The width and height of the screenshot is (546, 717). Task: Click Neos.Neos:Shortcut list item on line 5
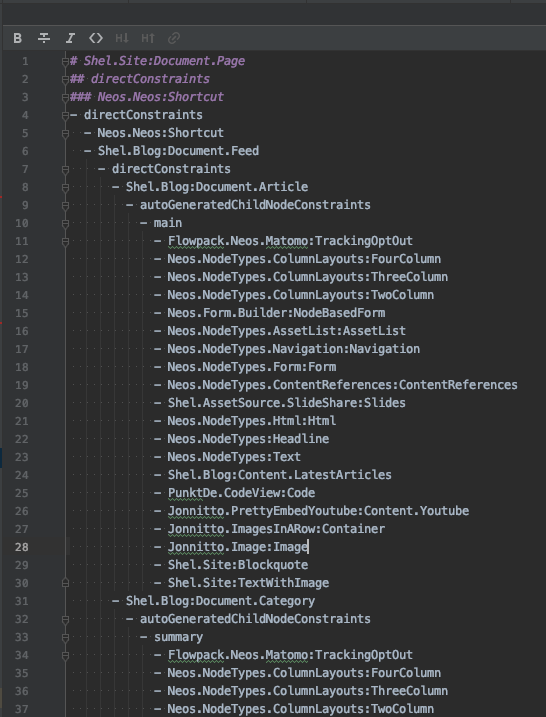coord(161,133)
